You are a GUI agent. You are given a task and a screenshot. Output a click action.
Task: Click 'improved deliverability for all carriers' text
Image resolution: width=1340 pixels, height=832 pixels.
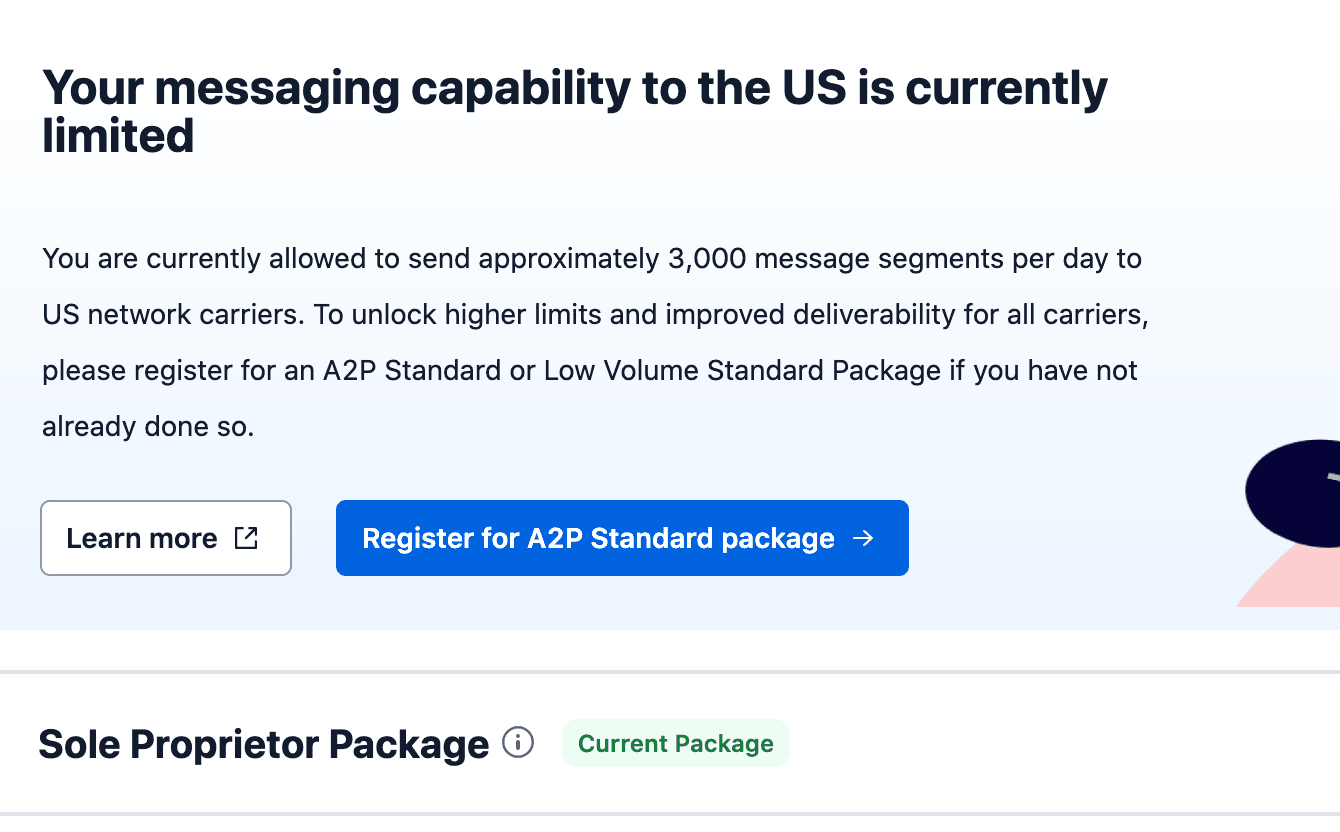(906, 315)
